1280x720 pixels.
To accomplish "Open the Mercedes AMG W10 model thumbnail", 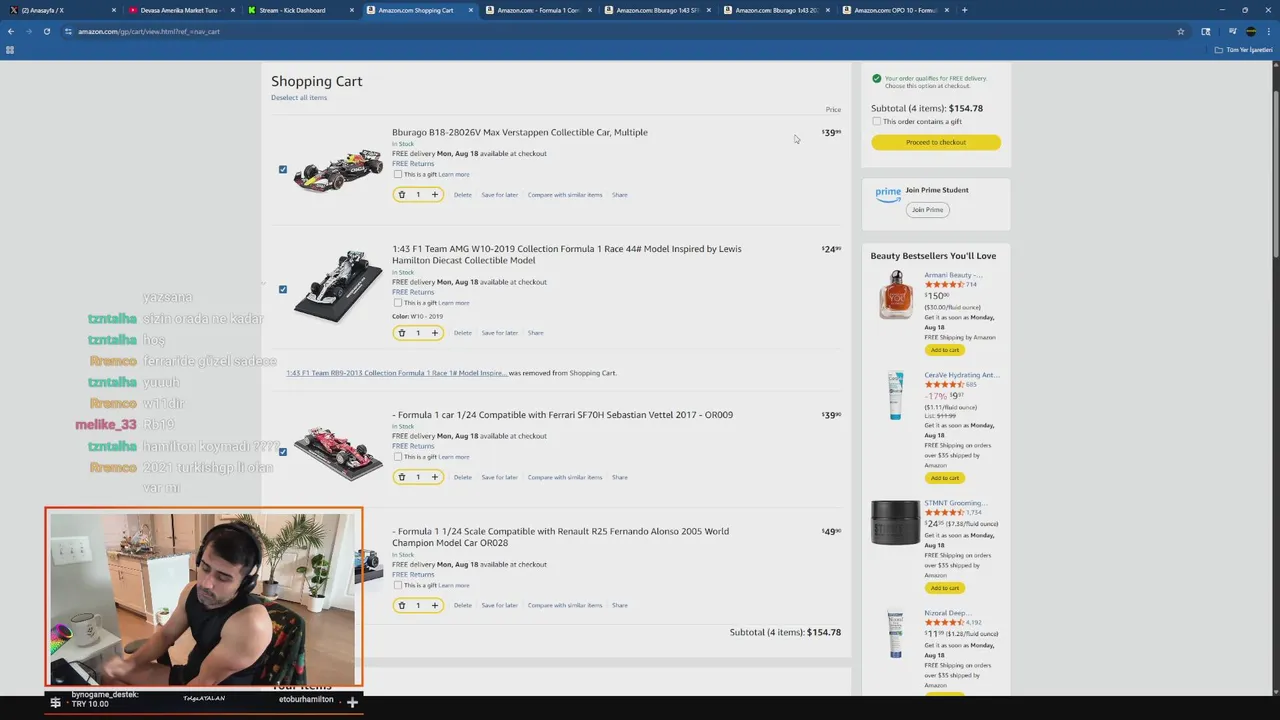I will tap(337, 287).
